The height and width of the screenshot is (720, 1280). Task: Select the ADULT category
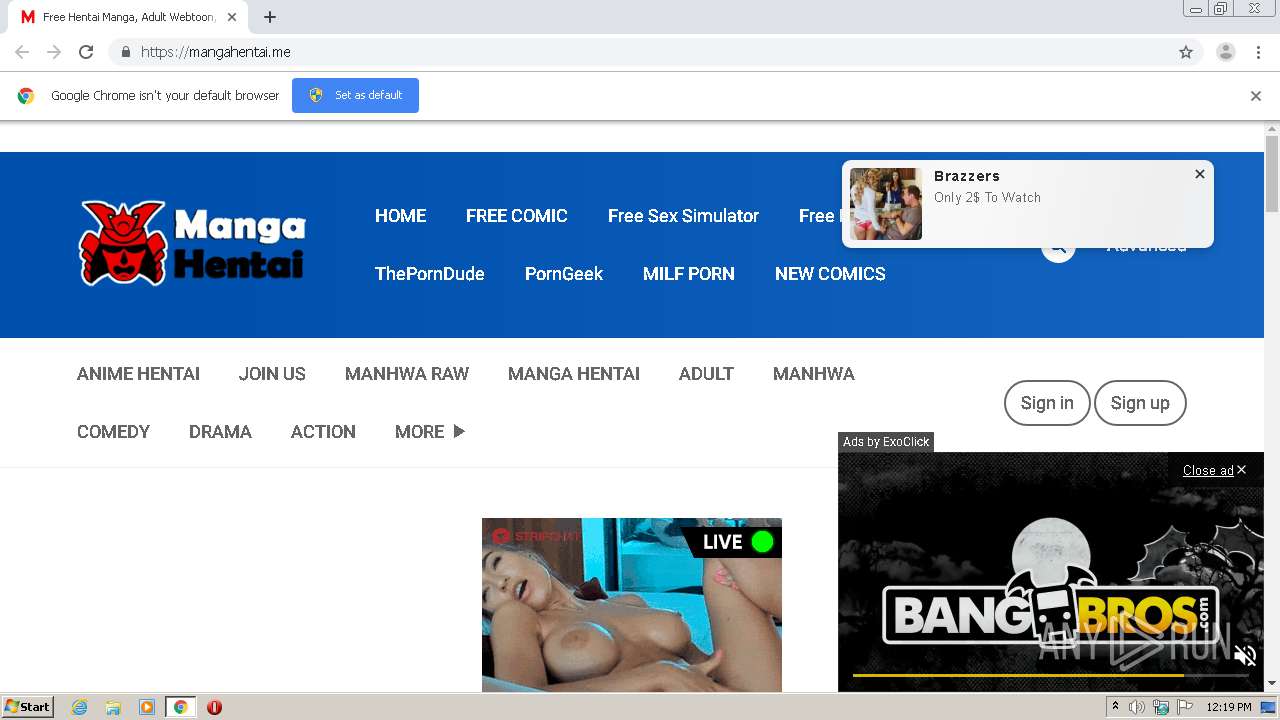(x=706, y=374)
